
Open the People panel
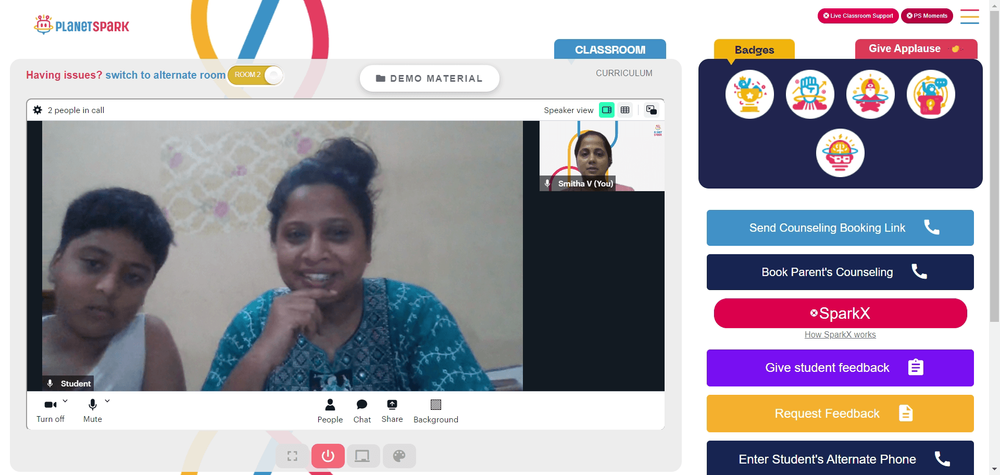tap(330, 411)
